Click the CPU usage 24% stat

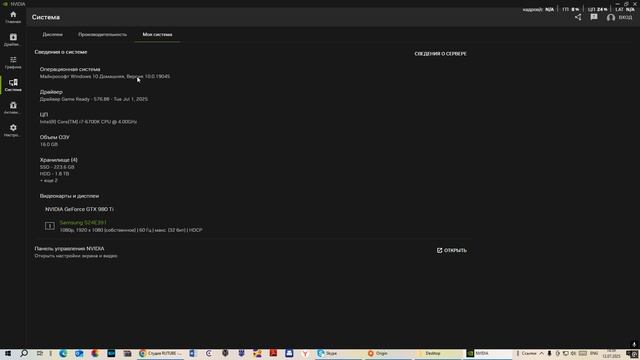point(598,9)
